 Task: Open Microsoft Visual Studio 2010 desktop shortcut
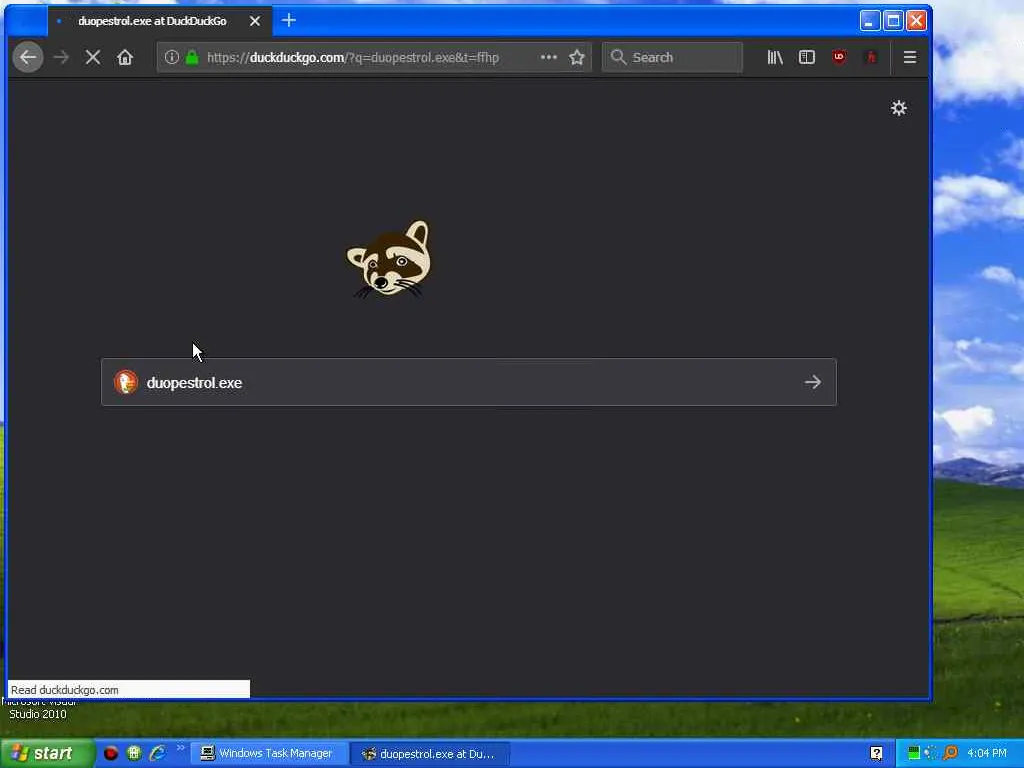click(x=39, y=708)
